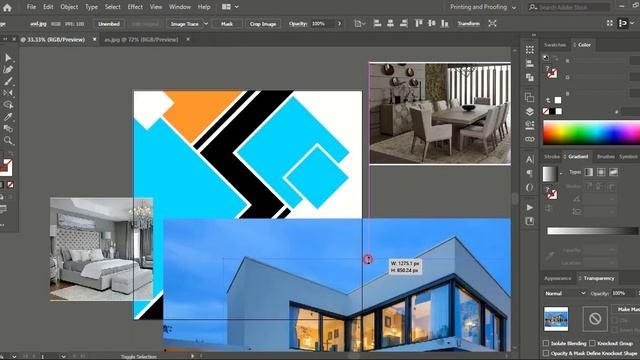Select freeform gradient type icon

click(613, 172)
